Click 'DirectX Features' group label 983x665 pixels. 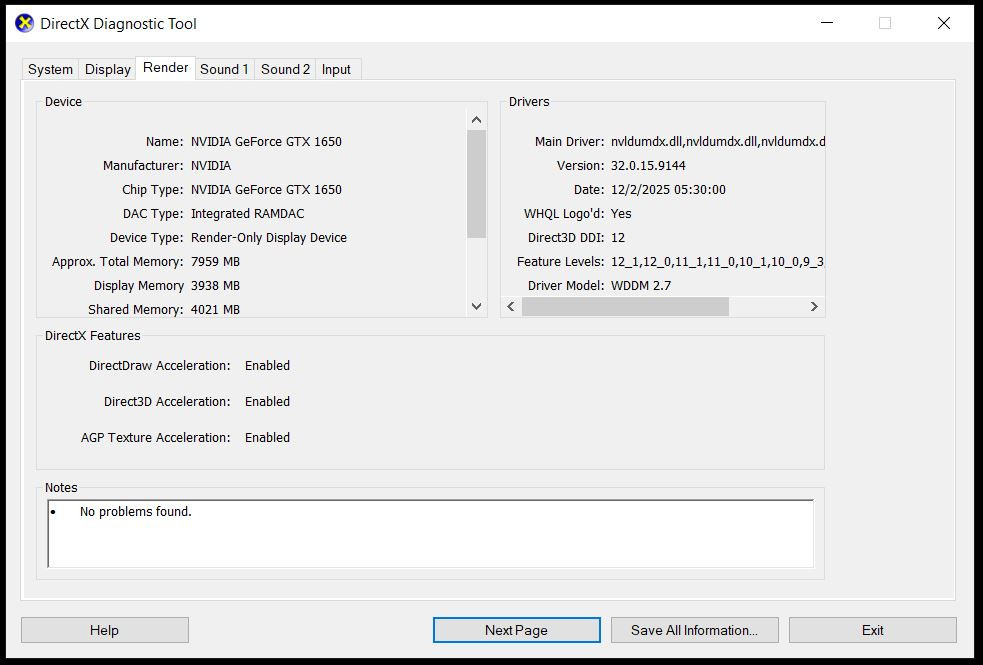(93, 335)
